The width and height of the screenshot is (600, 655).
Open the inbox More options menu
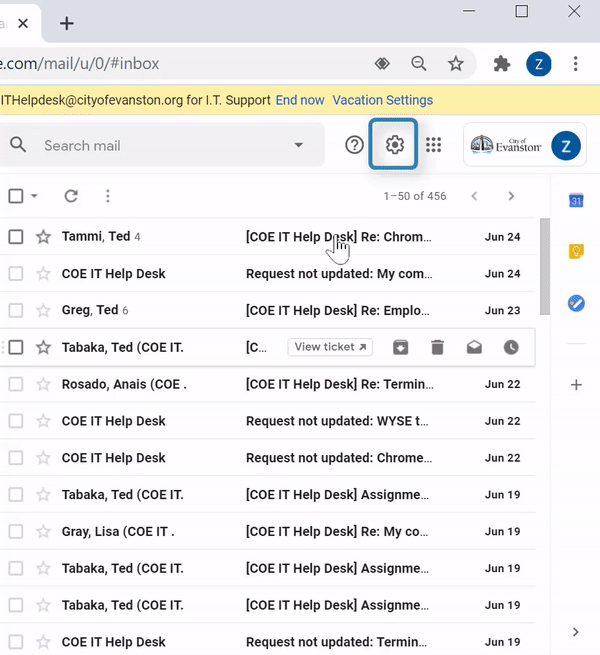pyautogui.click(x=108, y=196)
